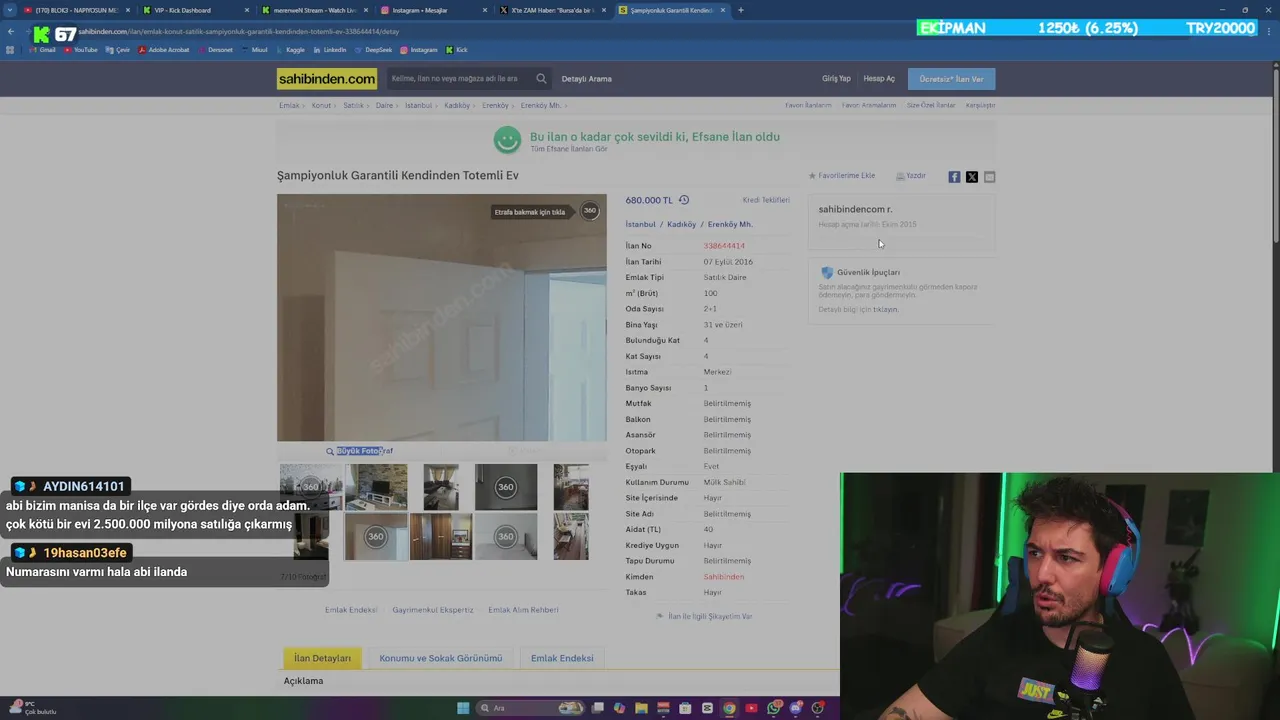Open YouTube bookmark
Image resolution: width=1280 pixels, height=720 pixels.
81,50
